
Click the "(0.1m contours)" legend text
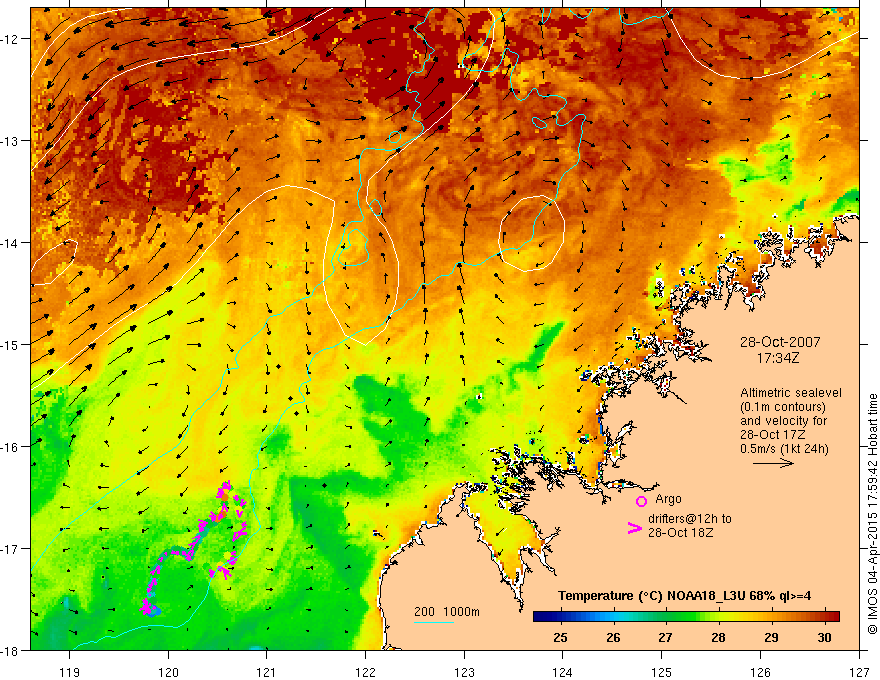coord(783,407)
